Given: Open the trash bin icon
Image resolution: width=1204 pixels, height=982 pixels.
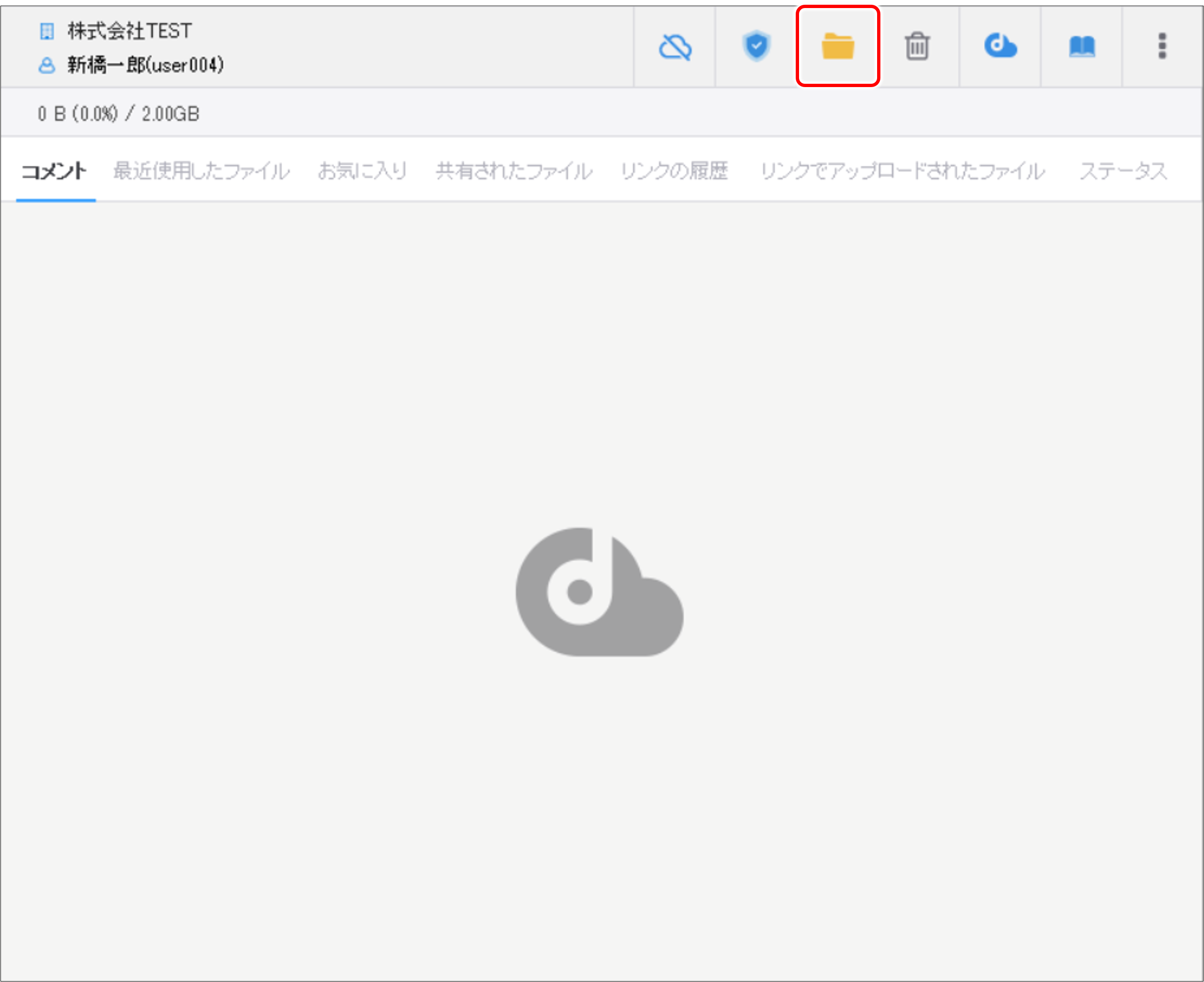Looking at the screenshot, I should tap(917, 46).
